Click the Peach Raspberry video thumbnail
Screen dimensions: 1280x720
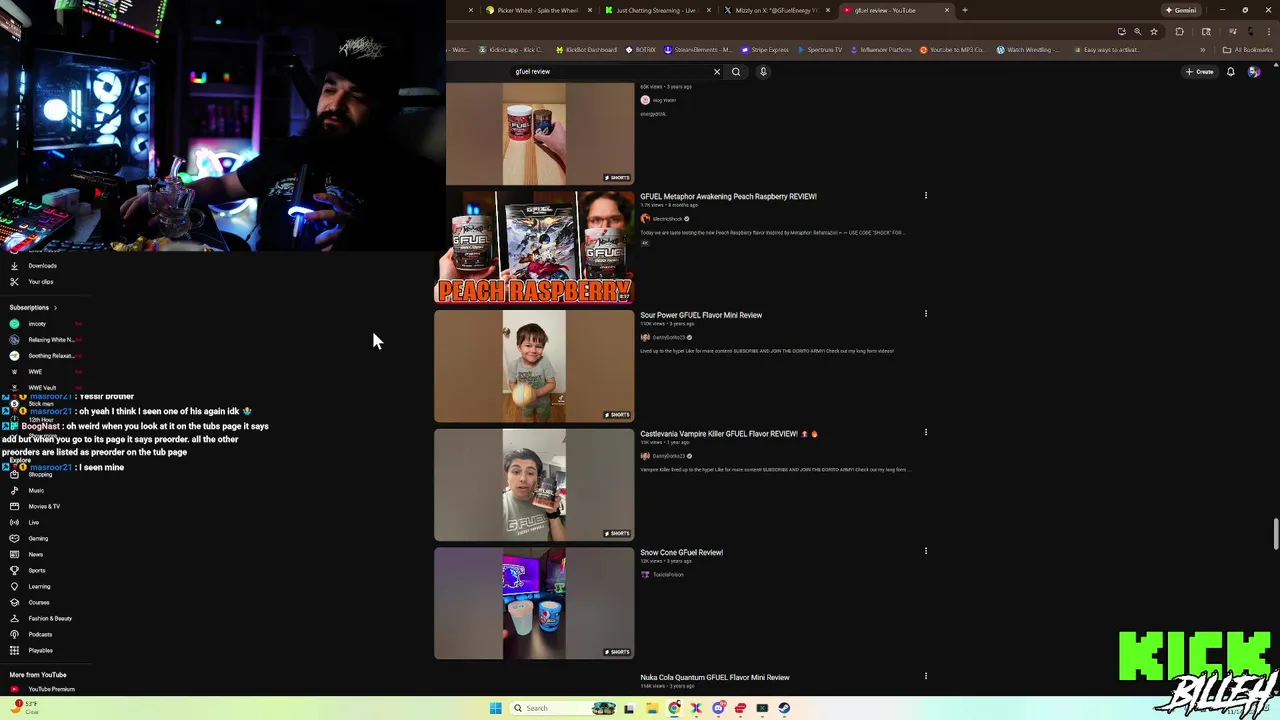(x=534, y=247)
